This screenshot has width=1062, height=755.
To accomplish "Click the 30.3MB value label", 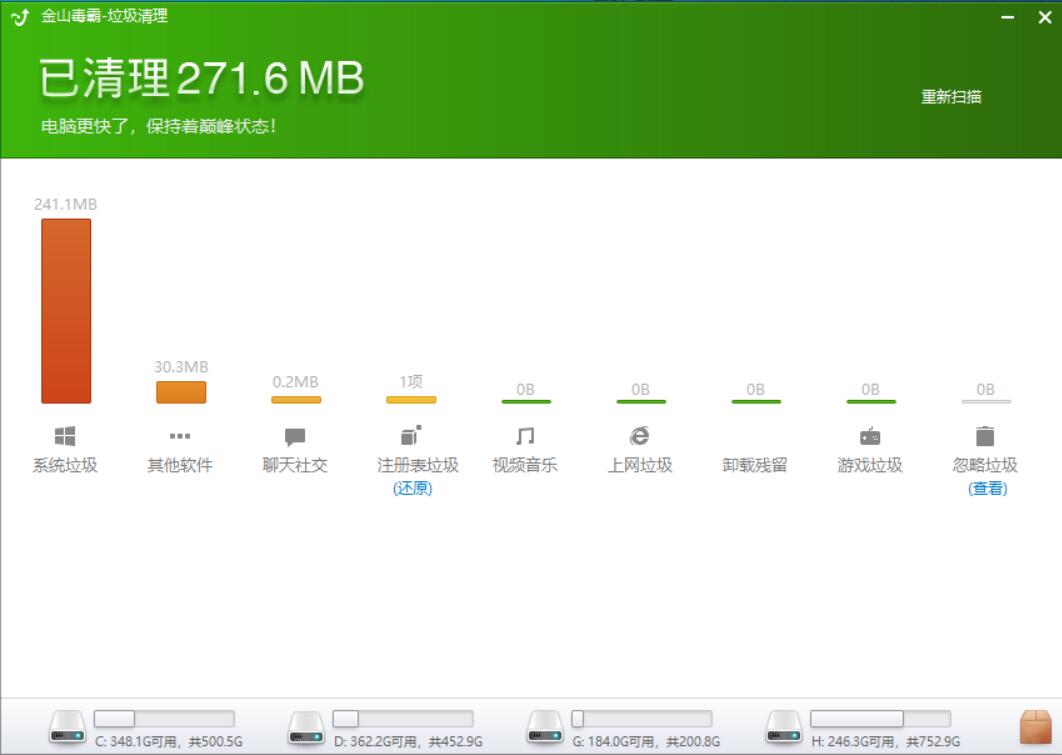I will [x=181, y=367].
